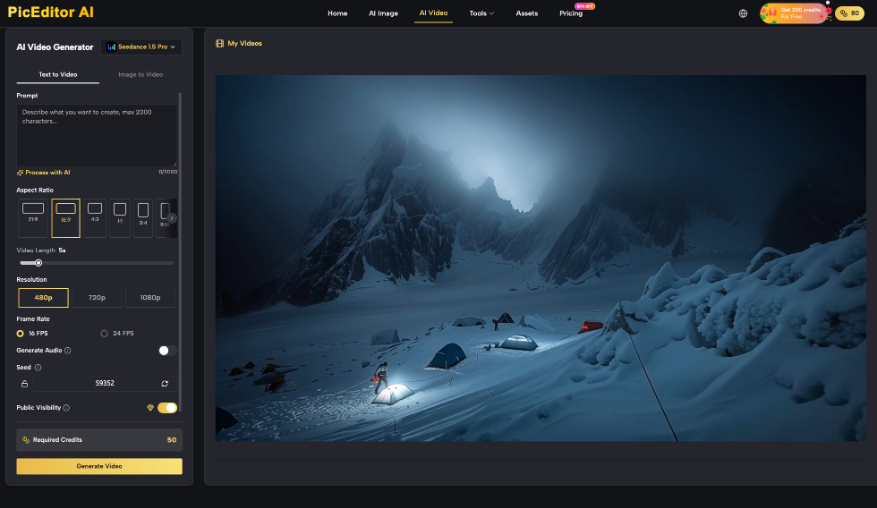Click the Generate Audio info icon
The image size is (877, 508).
[x=68, y=351]
